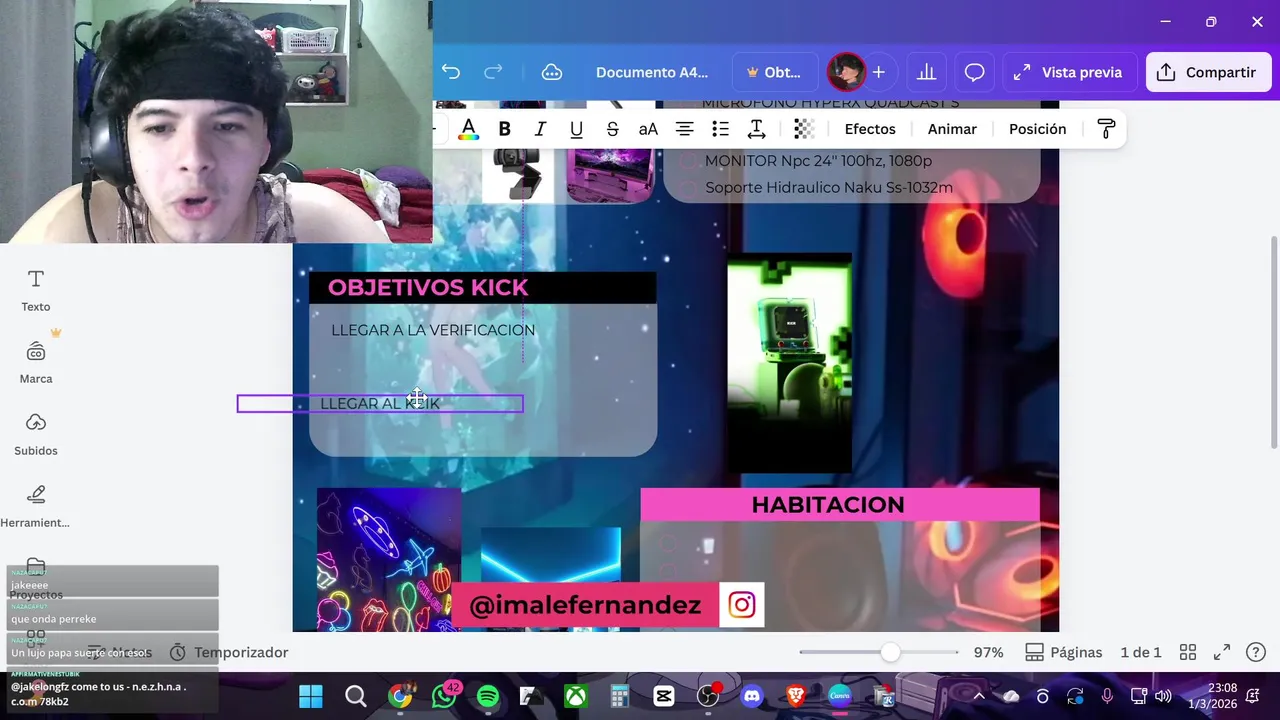Select the HABITACION heading
The width and height of the screenshot is (1280, 720).
coord(828,505)
